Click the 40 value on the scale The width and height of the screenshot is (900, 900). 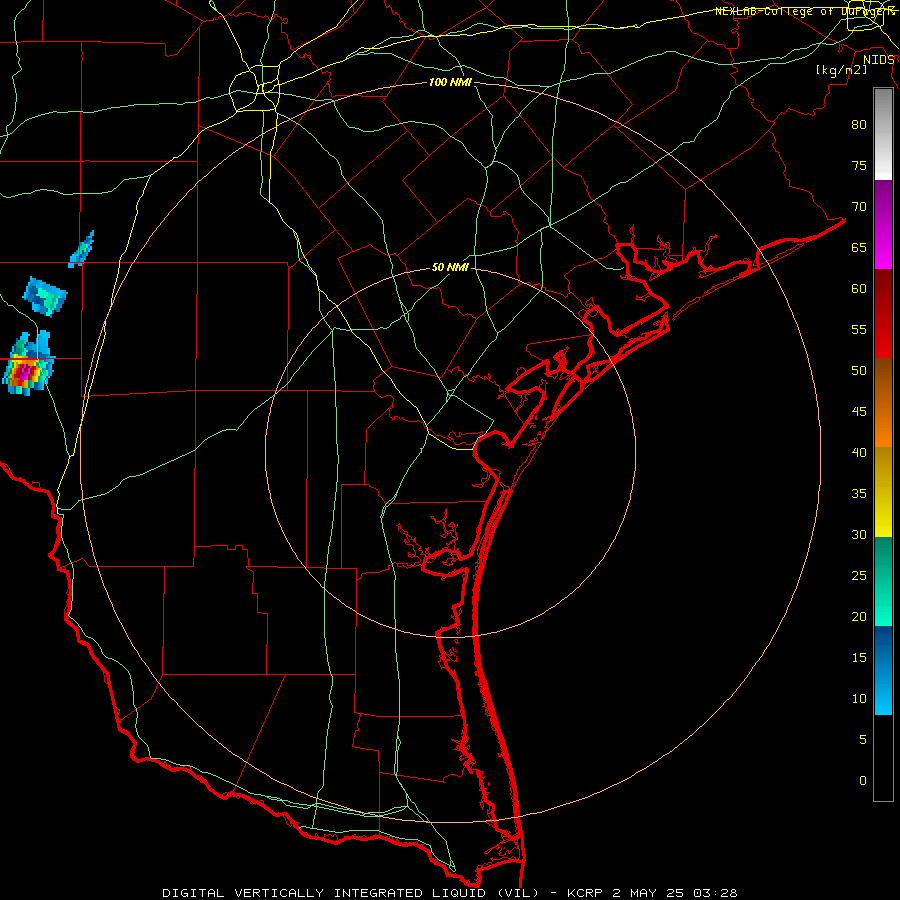[x=859, y=452]
